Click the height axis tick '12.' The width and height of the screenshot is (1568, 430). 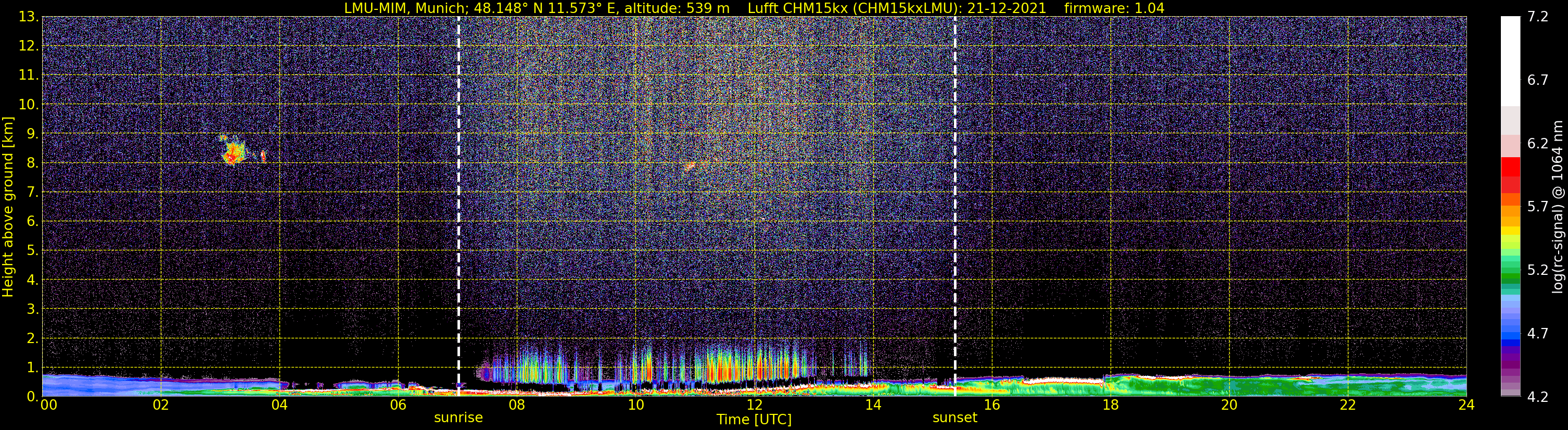tap(29, 46)
